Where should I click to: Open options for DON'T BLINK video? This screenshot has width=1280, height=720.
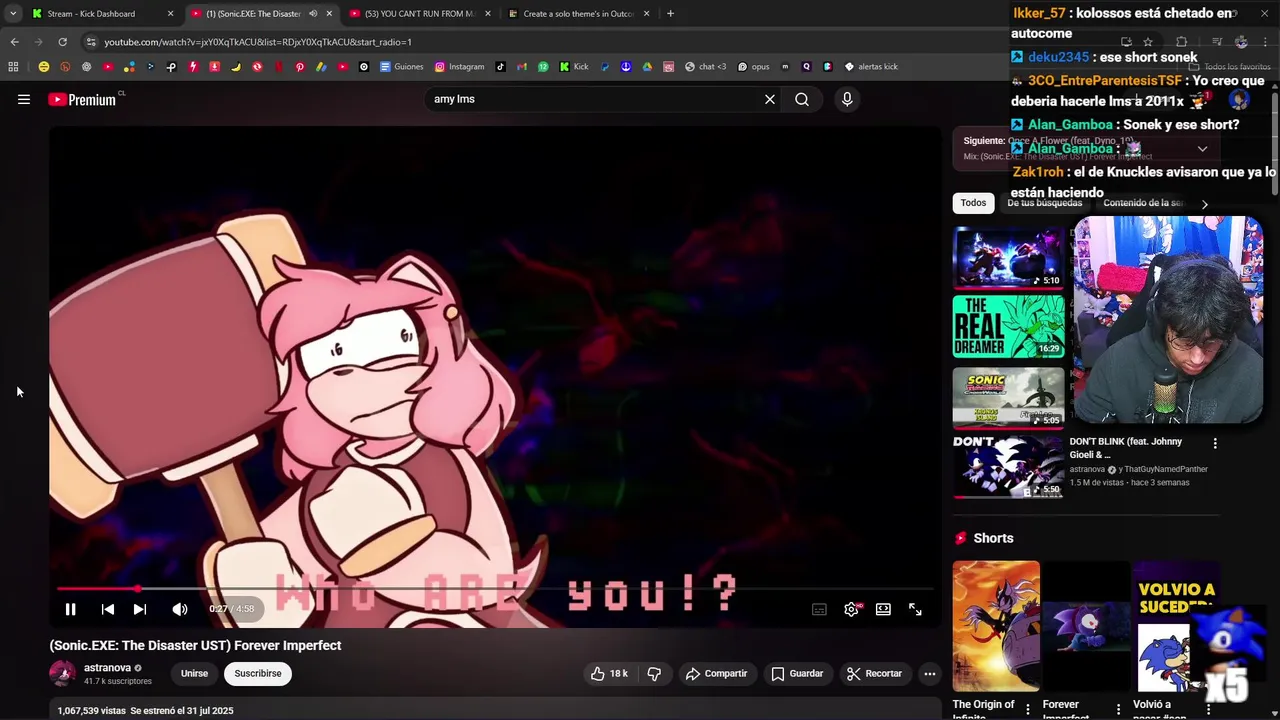[1215, 443]
